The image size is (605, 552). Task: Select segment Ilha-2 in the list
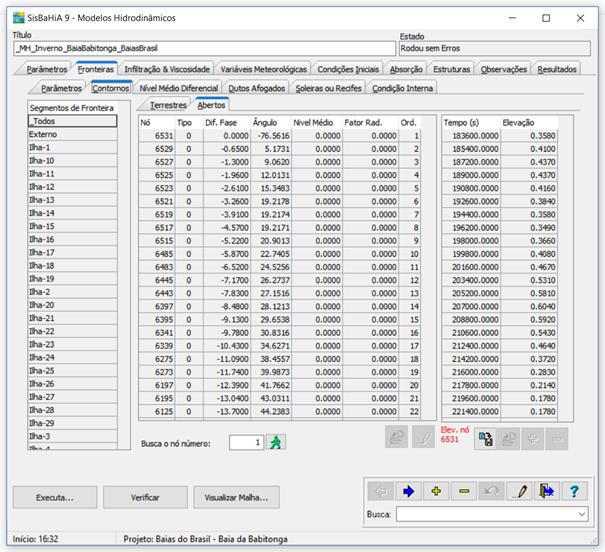[x=73, y=292]
